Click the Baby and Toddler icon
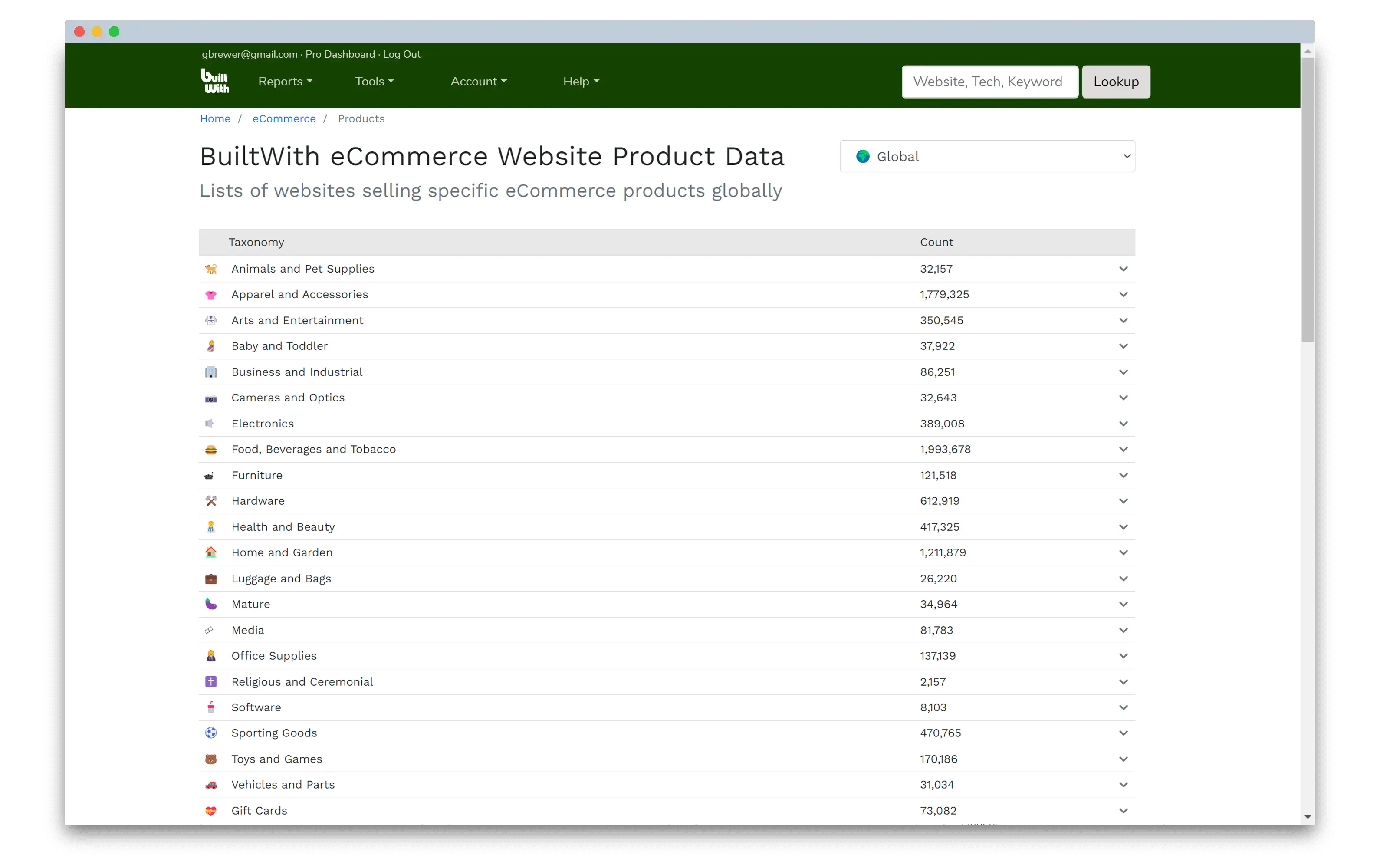1380x868 pixels. [x=211, y=346]
